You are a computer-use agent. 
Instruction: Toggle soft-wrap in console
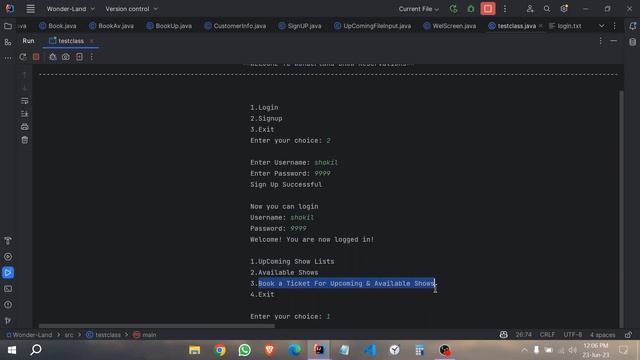coord(24,101)
